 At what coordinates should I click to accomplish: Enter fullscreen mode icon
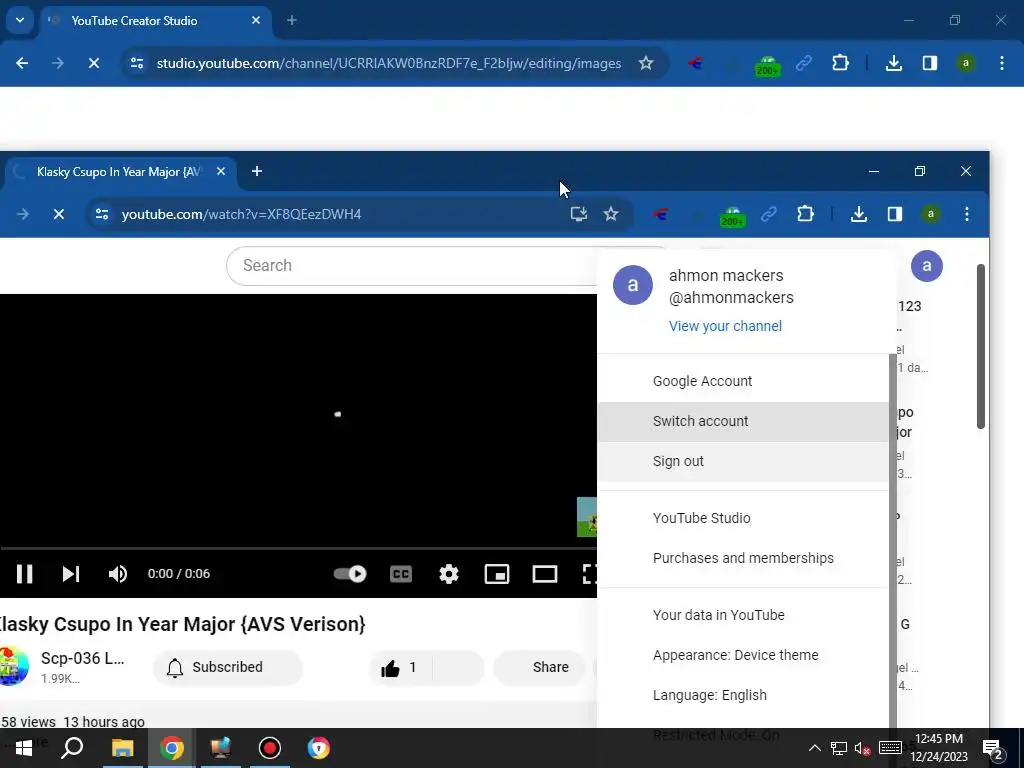tap(589, 573)
